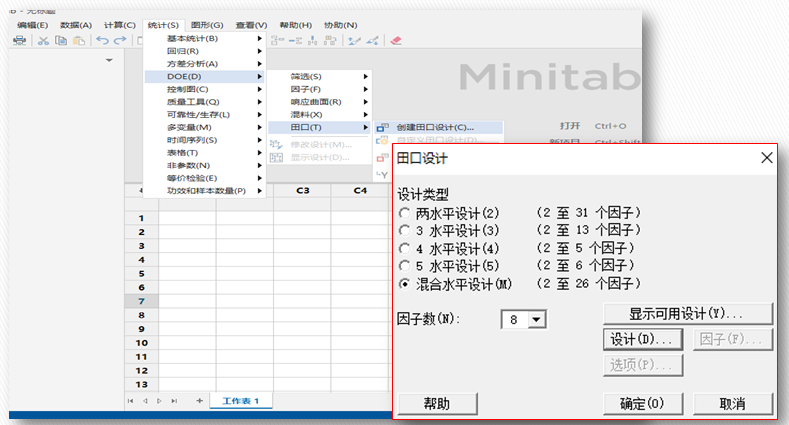The image size is (789, 425).
Task: Click the red eraser toolbar icon
Action: [x=396, y=41]
